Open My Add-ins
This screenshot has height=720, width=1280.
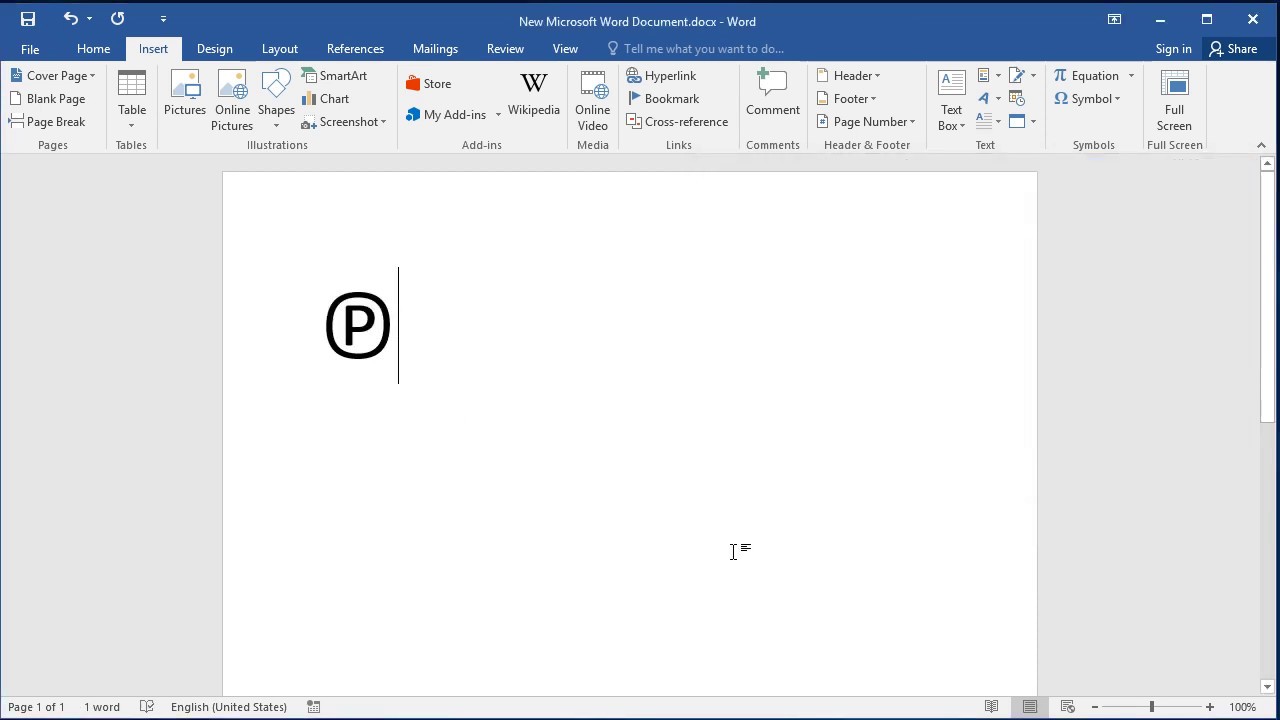(x=446, y=115)
